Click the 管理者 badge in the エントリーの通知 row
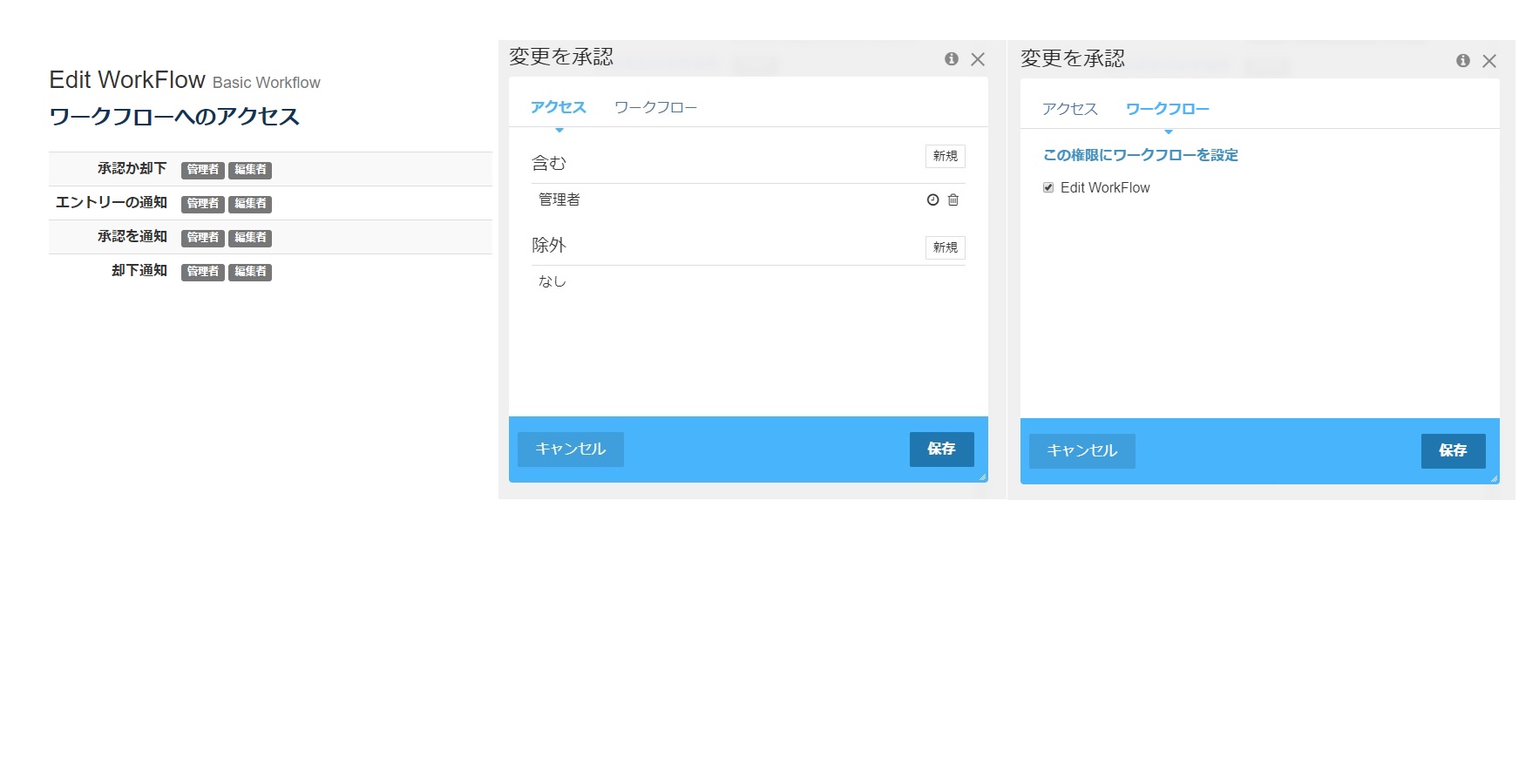 click(x=203, y=204)
